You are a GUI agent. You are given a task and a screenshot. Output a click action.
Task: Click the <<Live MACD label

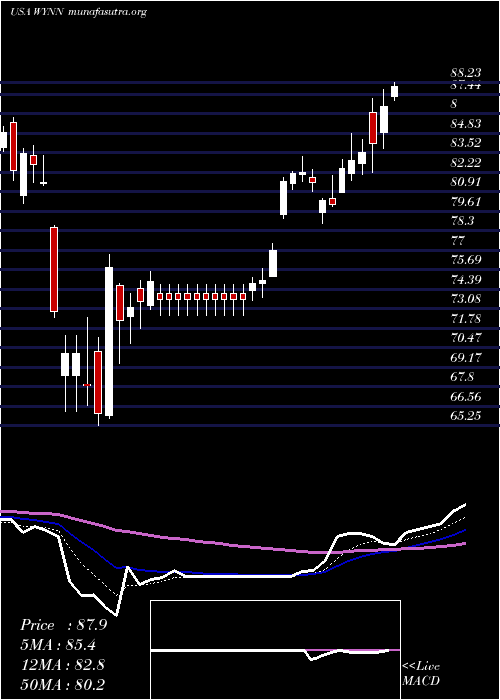click(x=421, y=674)
